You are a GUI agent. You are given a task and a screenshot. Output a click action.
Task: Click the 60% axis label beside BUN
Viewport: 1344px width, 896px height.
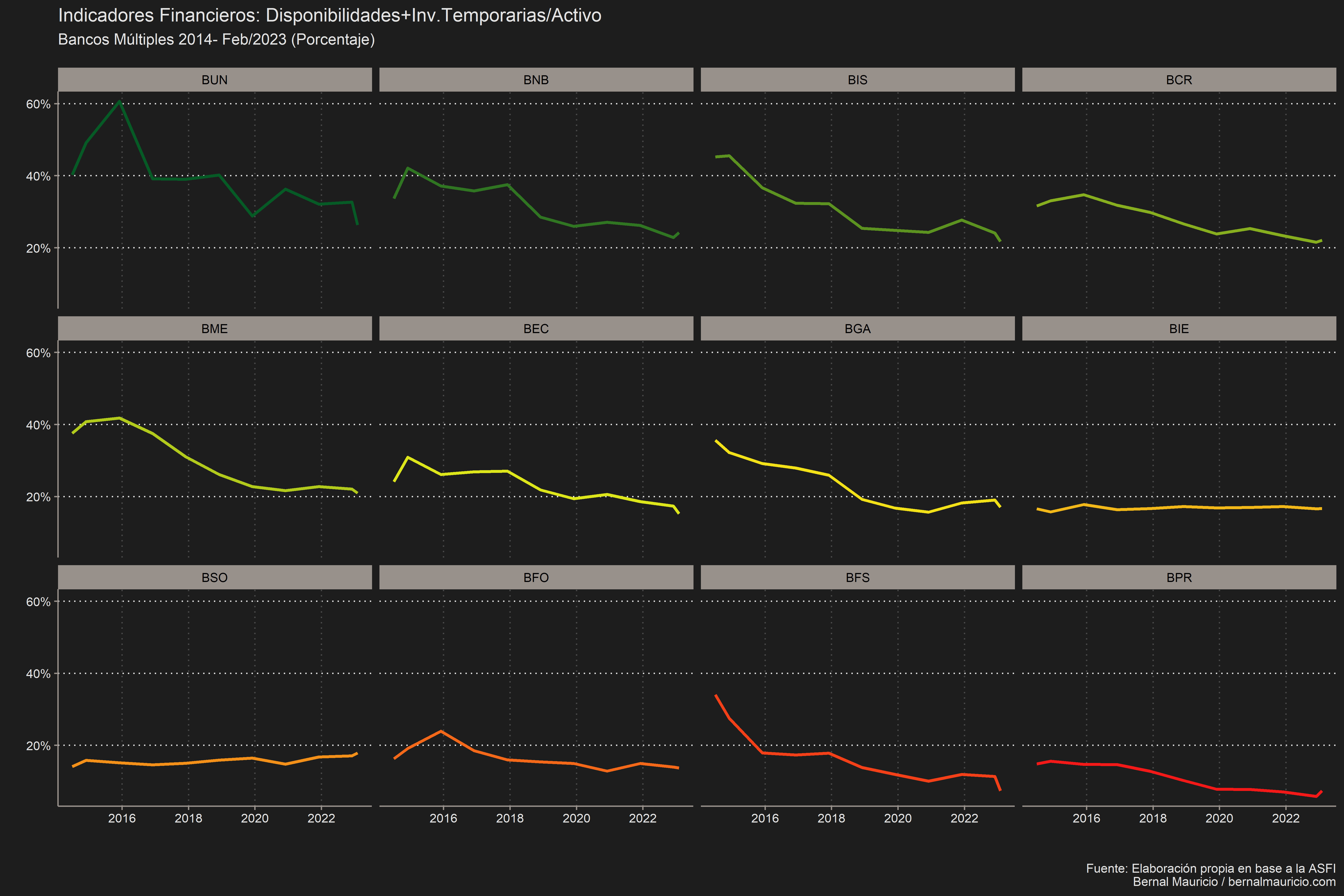point(38,104)
